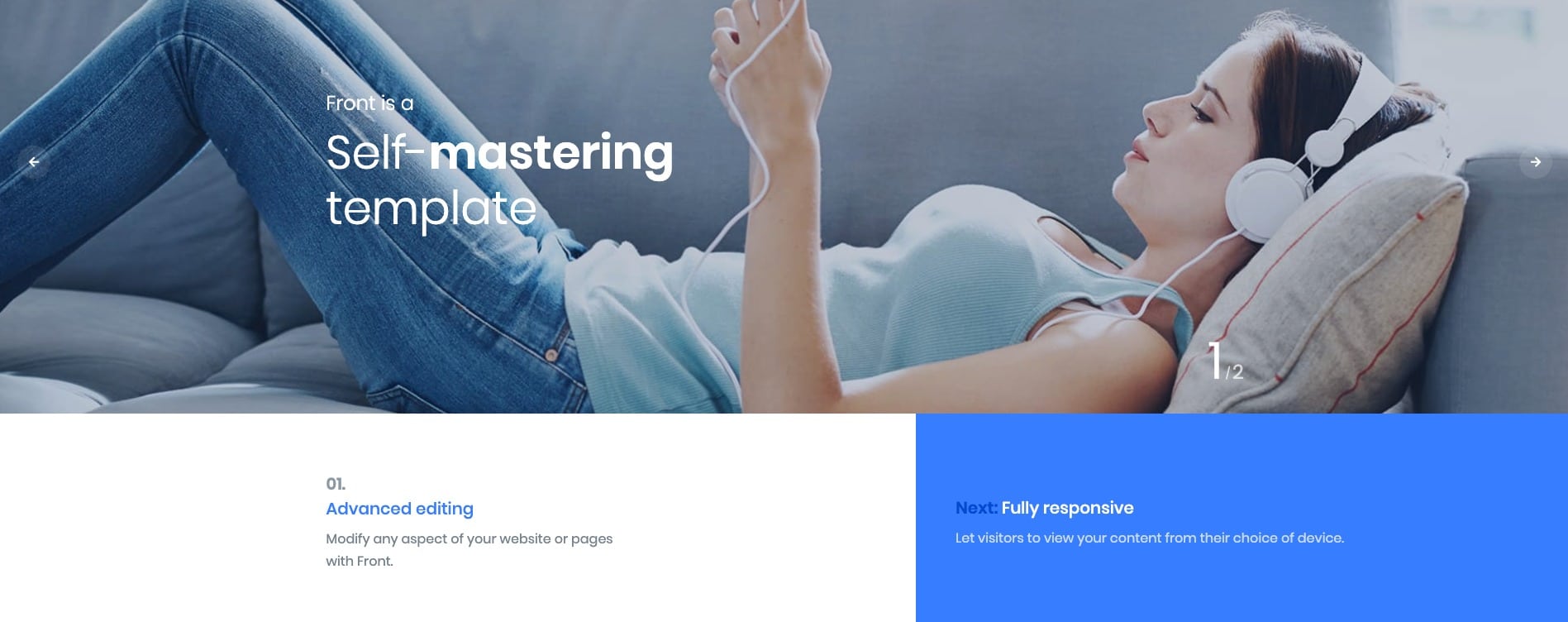This screenshot has width=1568, height=622.
Task: Click the white current-slide info panel
Action: click(458, 518)
